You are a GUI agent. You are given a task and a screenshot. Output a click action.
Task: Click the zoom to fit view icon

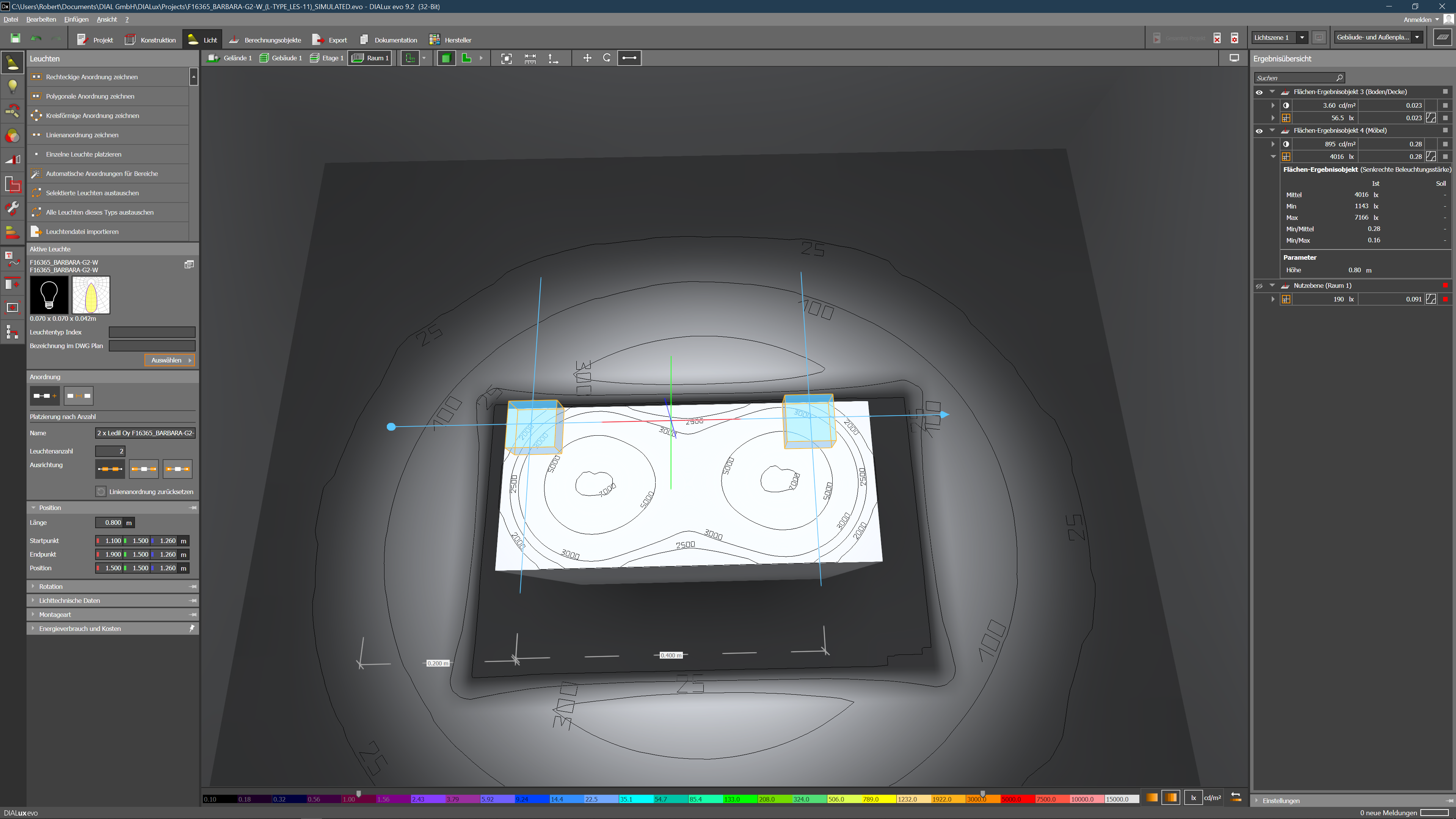[506, 58]
